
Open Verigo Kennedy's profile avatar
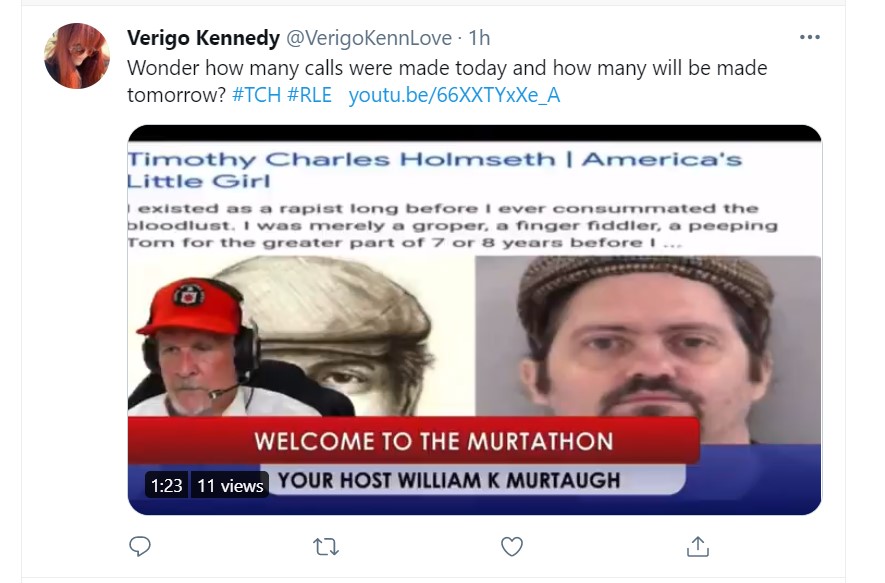[77, 55]
